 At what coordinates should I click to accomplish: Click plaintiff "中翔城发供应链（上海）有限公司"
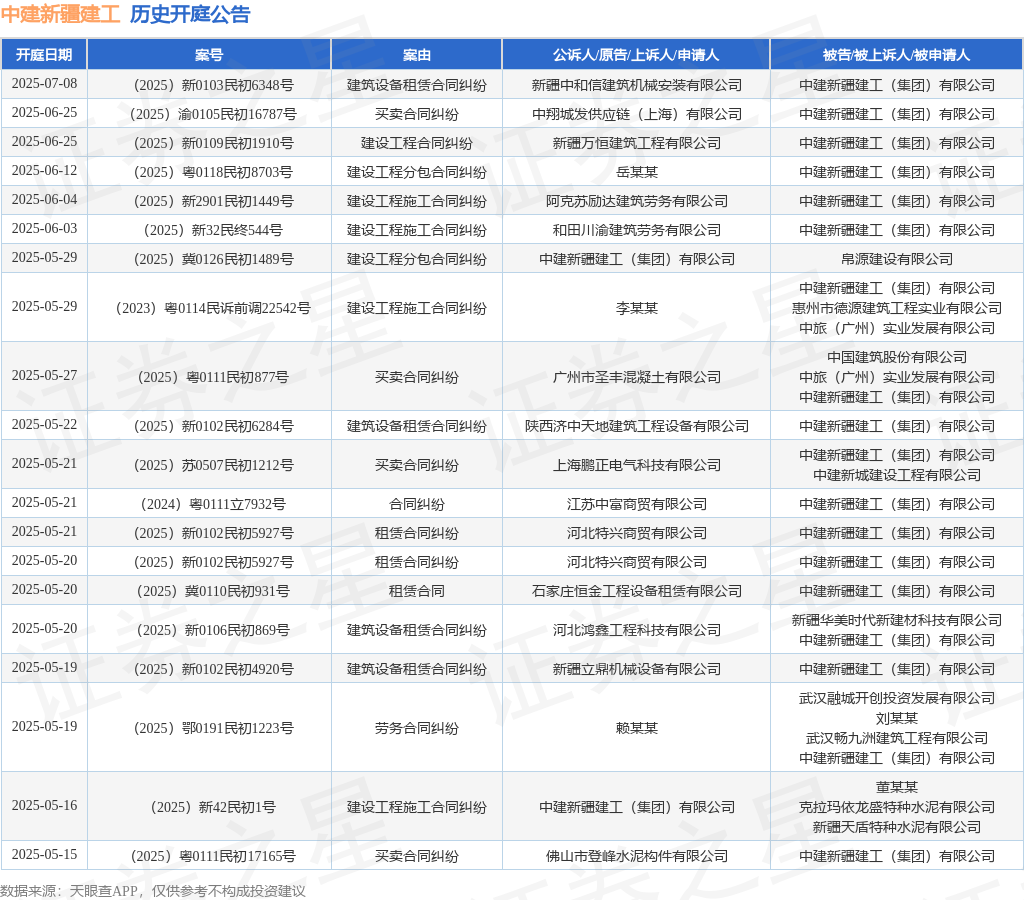[x=637, y=114]
